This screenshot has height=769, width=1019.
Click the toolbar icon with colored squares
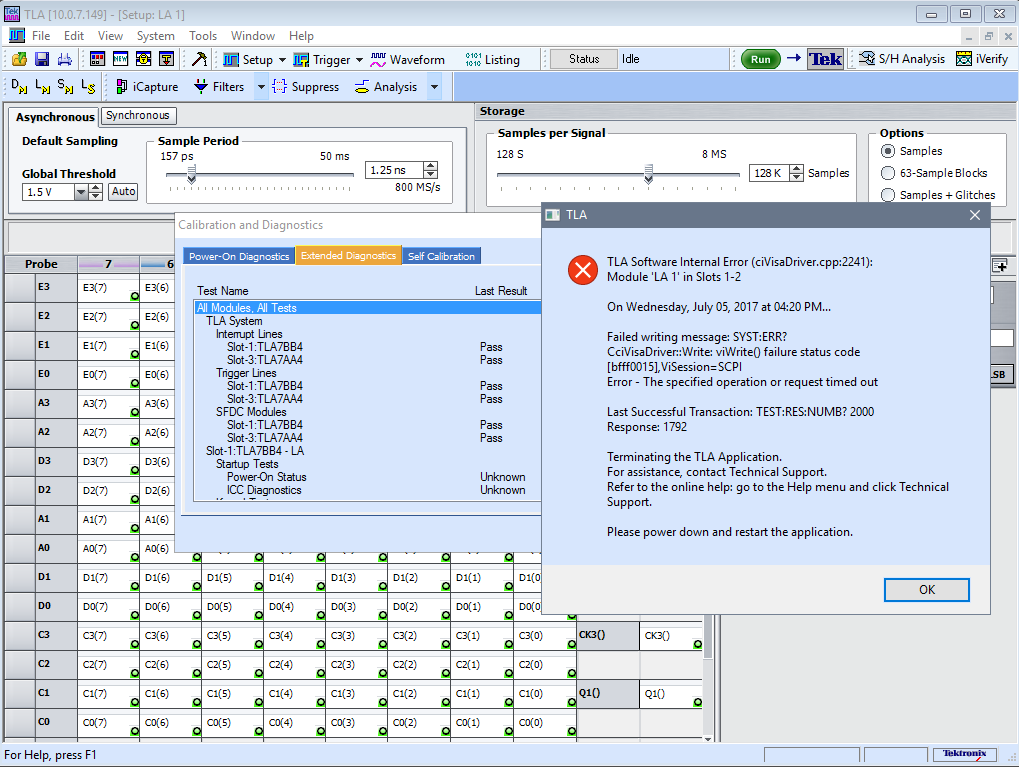(x=97, y=59)
